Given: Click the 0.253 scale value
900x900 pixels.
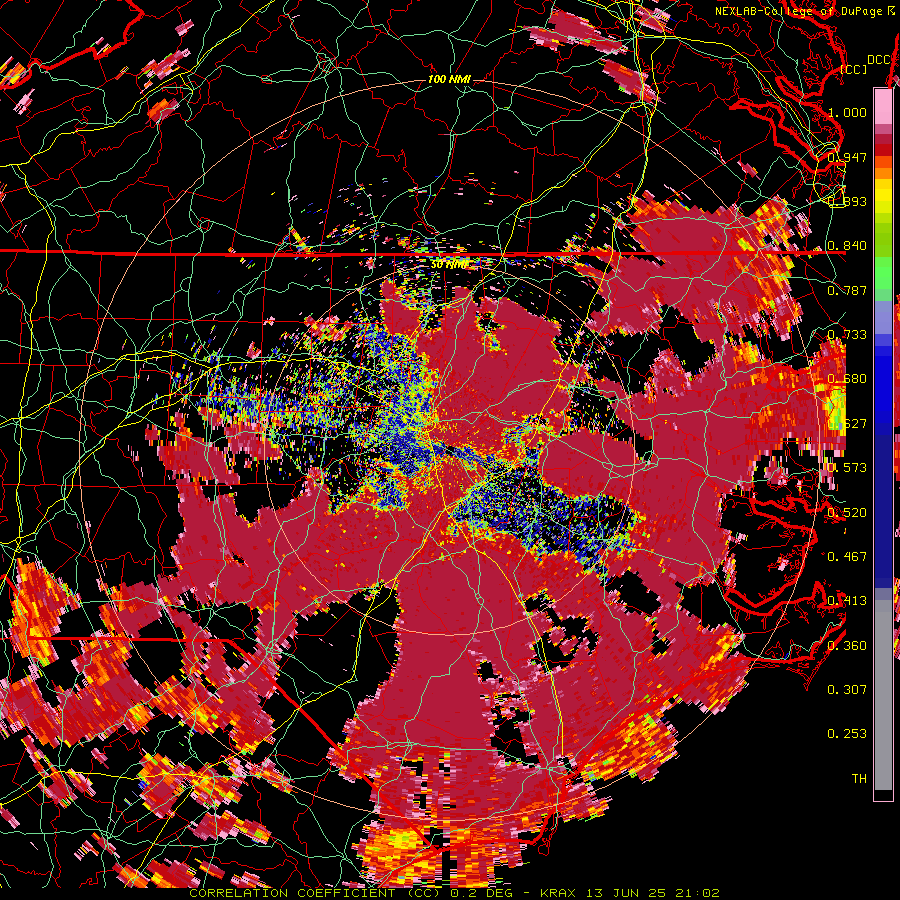Looking at the screenshot, I should coord(847,734).
